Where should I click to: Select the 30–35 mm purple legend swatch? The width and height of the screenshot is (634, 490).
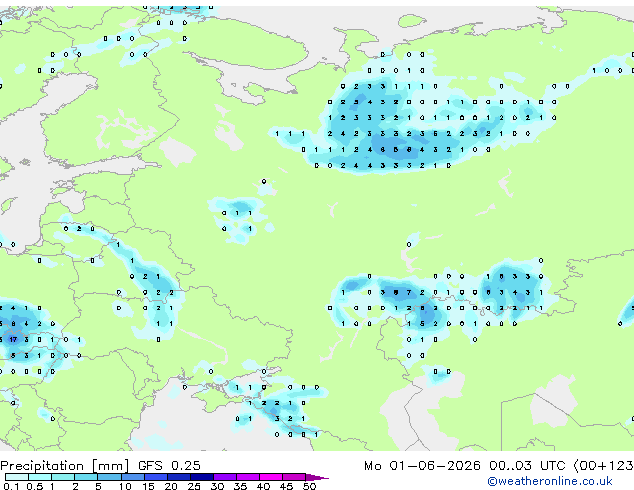click(225, 477)
